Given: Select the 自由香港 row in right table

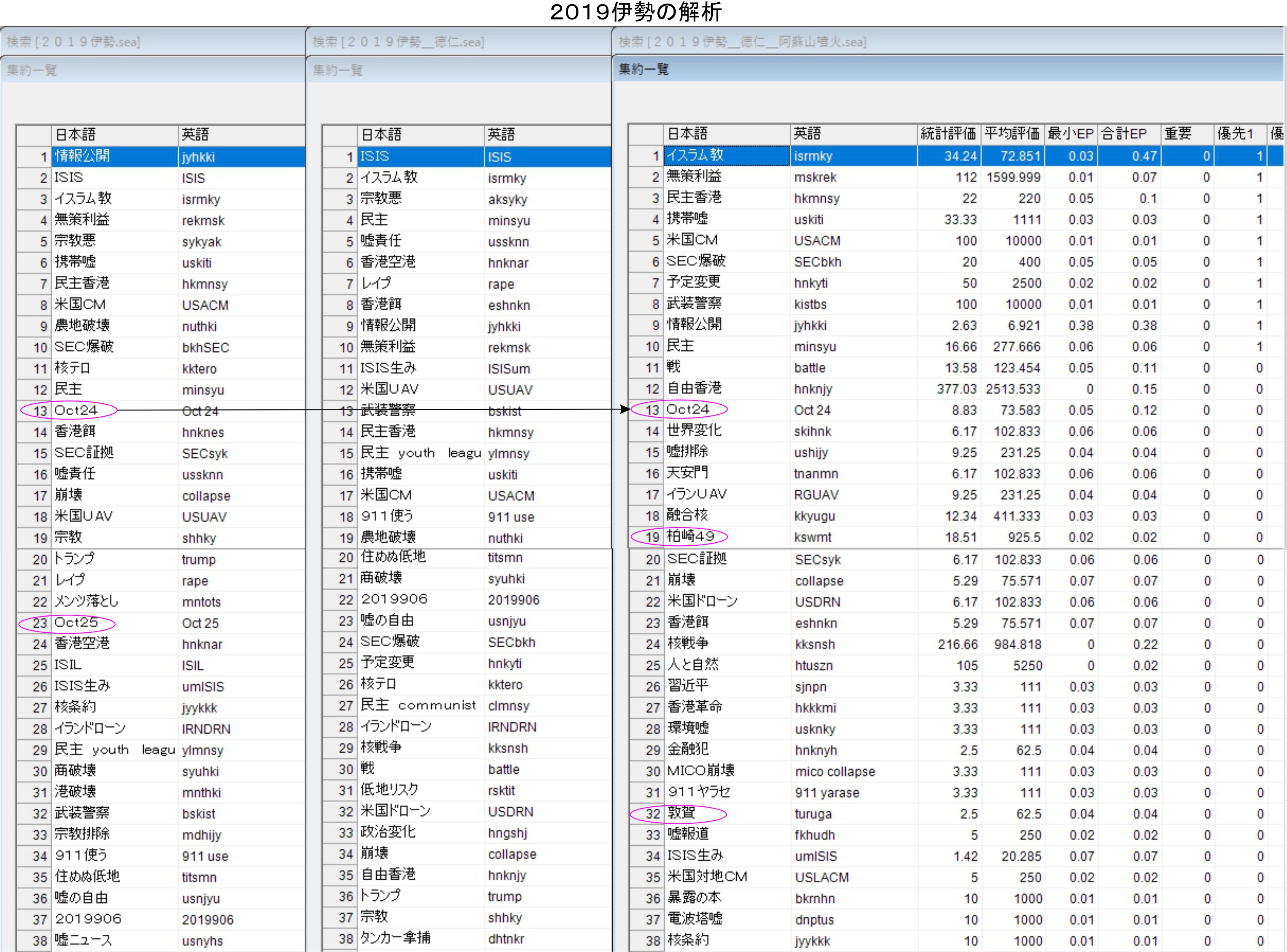Looking at the screenshot, I should click(694, 389).
